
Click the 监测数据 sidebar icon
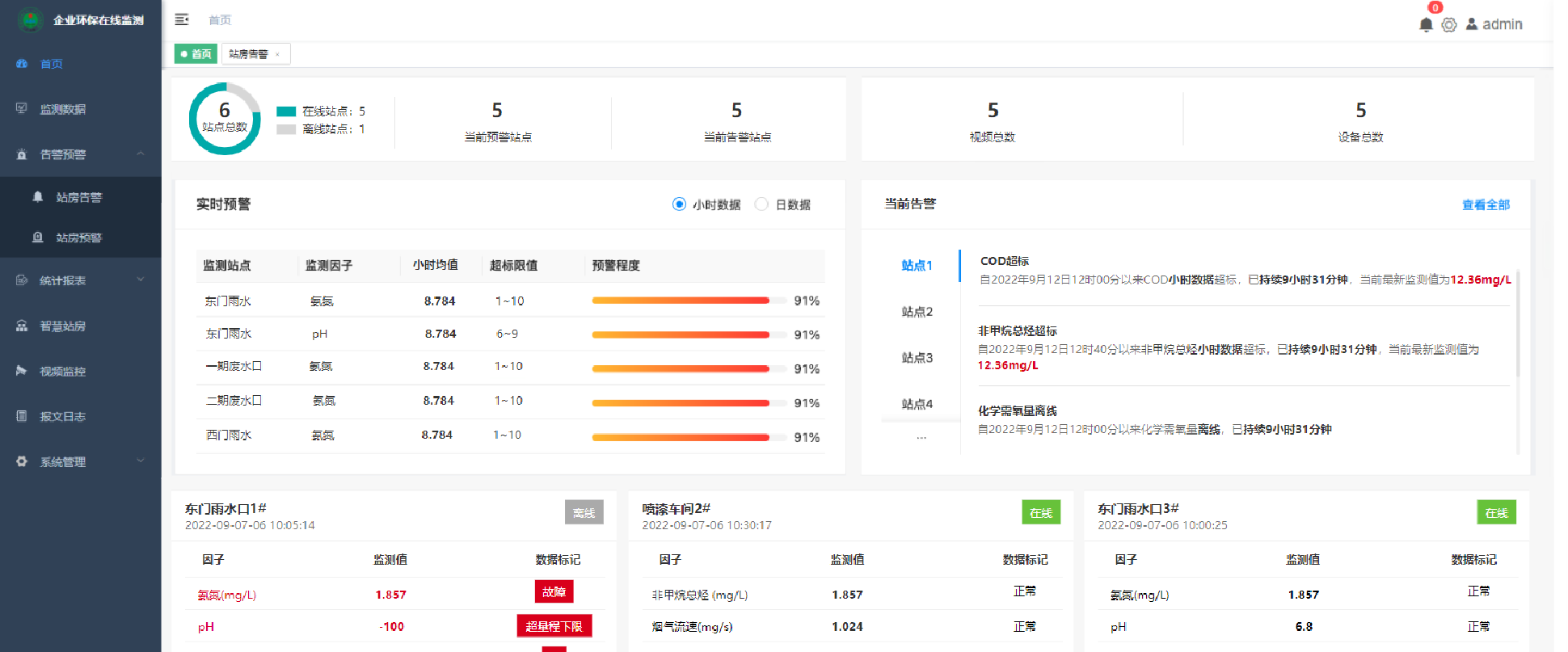coord(22,109)
